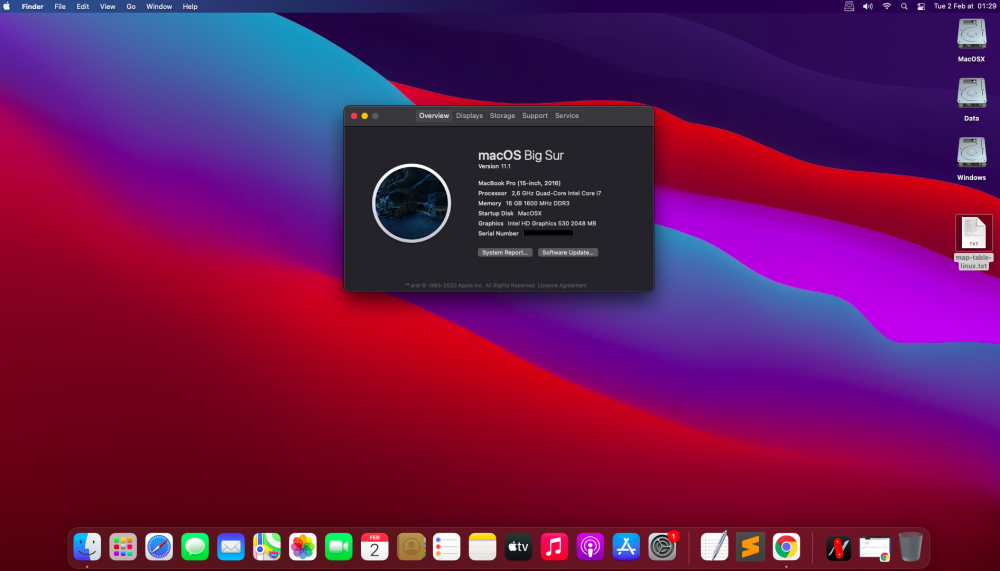Open the Window menu
This screenshot has height=571, width=1000.
(159, 6)
